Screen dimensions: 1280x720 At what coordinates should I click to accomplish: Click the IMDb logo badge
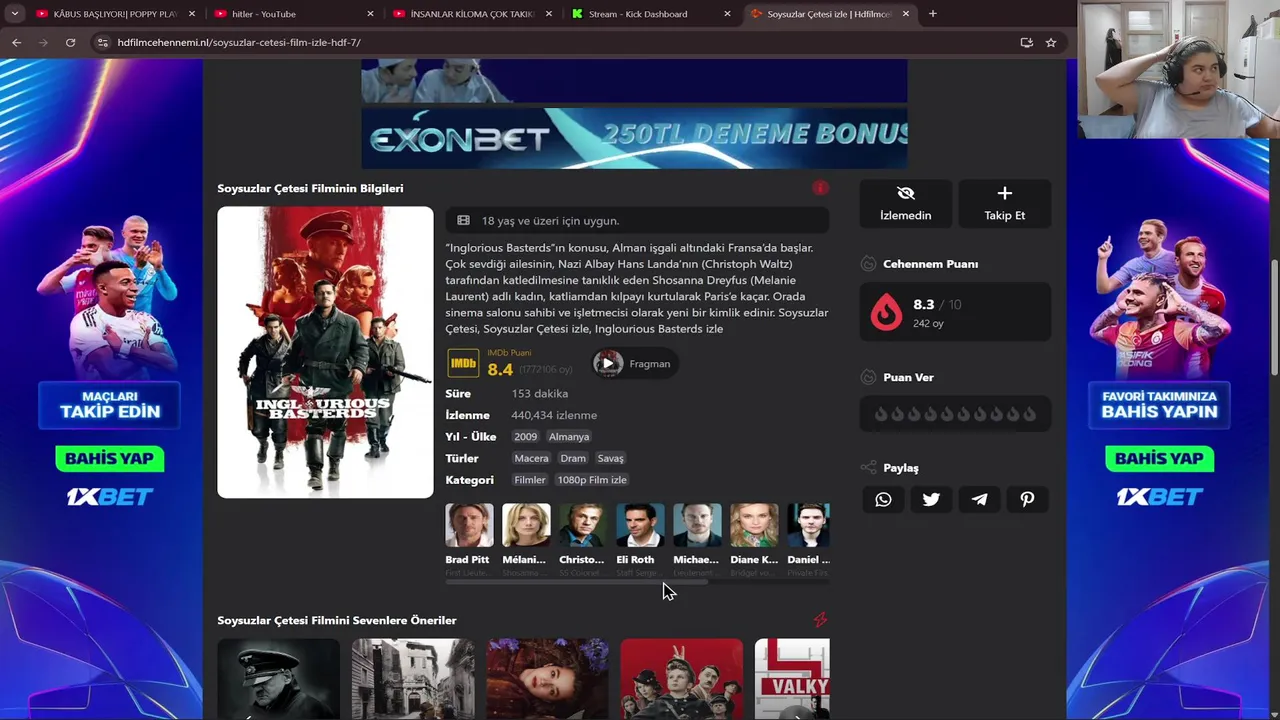463,363
